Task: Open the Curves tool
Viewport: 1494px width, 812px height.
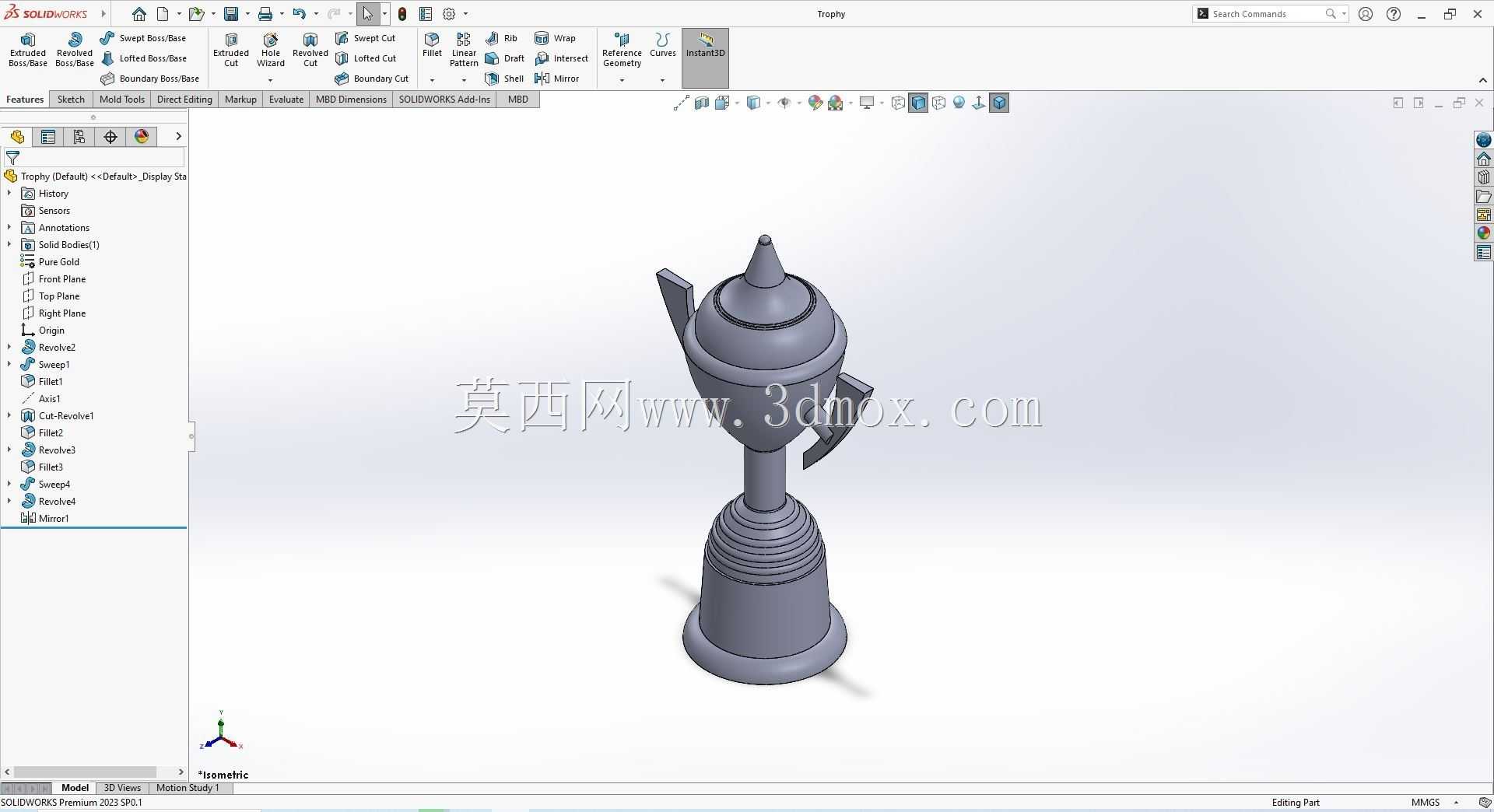Action: (663, 45)
